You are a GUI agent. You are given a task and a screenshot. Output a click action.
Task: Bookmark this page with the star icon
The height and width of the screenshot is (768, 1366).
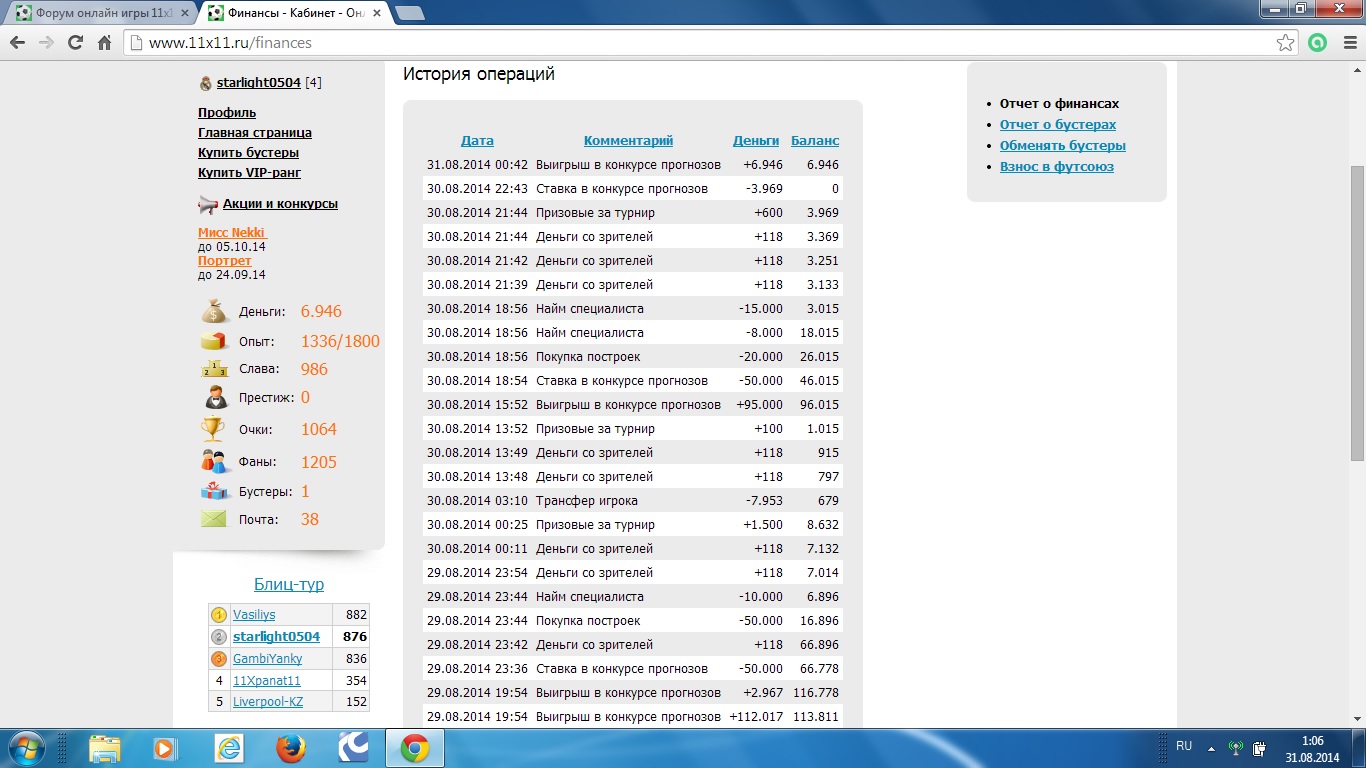coord(1286,43)
